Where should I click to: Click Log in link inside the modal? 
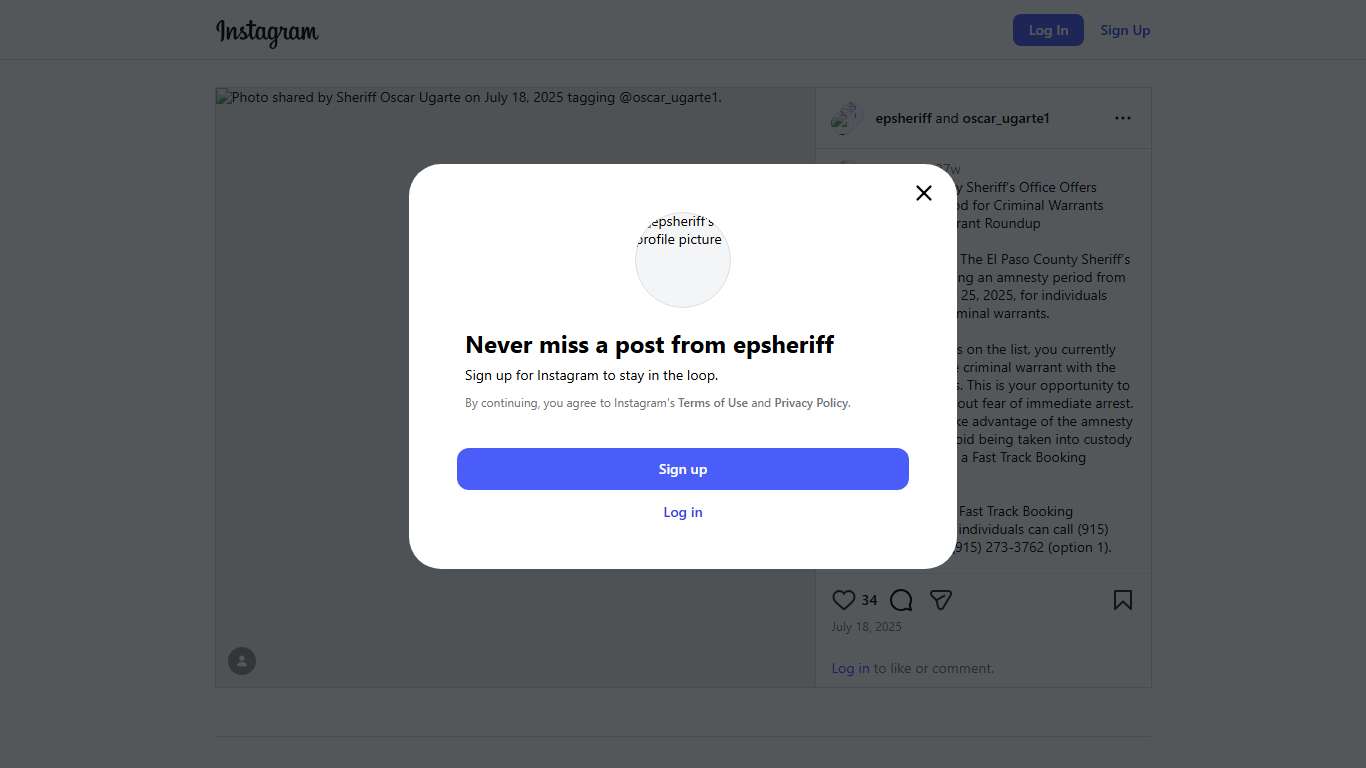click(683, 512)
